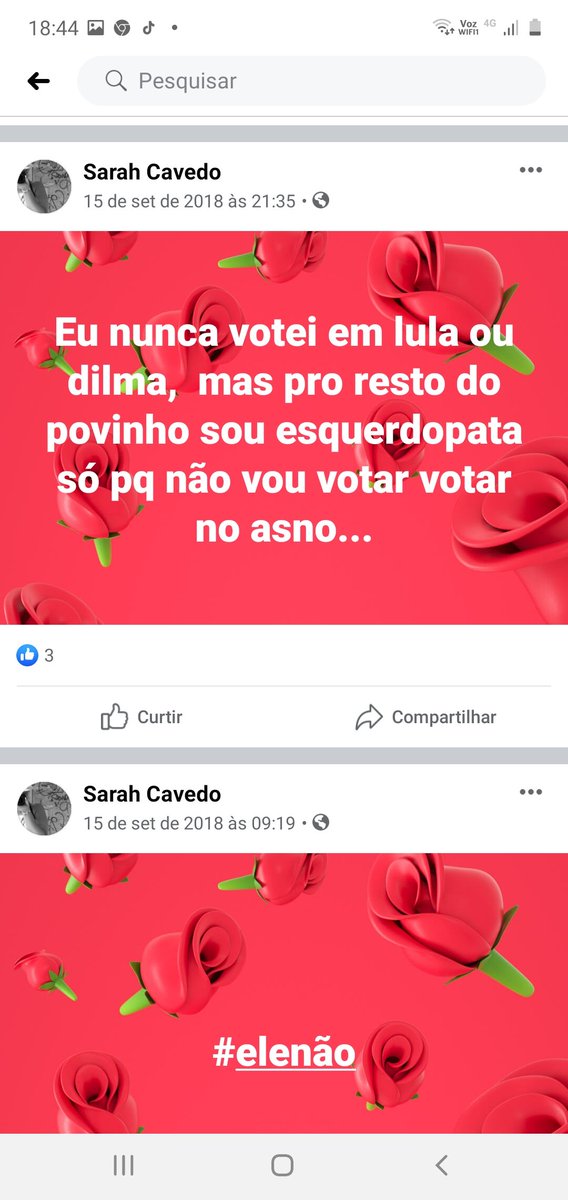Open the first Sarah Cavedo profile picture

[x=44, y=186]
